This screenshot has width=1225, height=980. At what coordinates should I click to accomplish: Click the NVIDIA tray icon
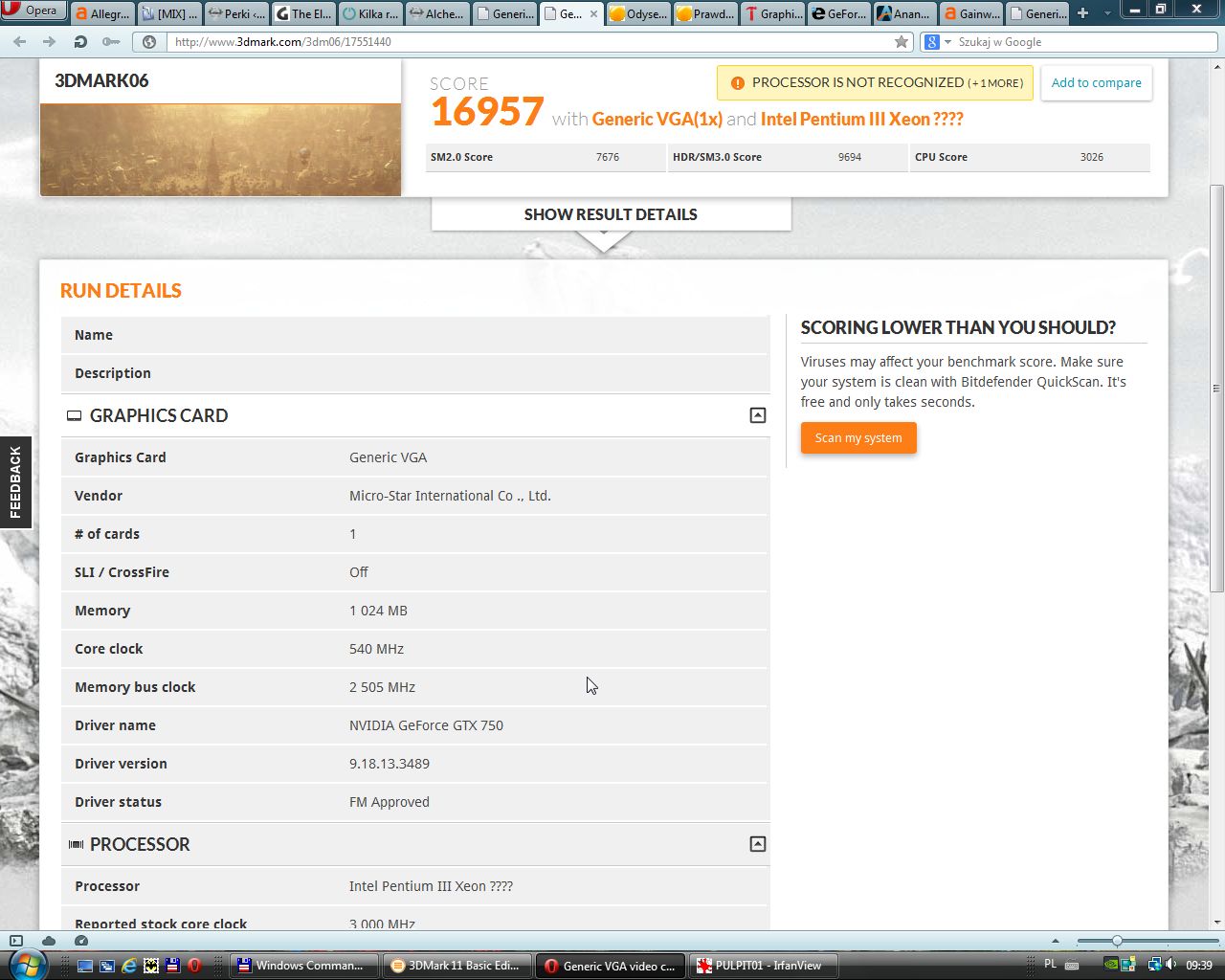(x=1111, y=965)
